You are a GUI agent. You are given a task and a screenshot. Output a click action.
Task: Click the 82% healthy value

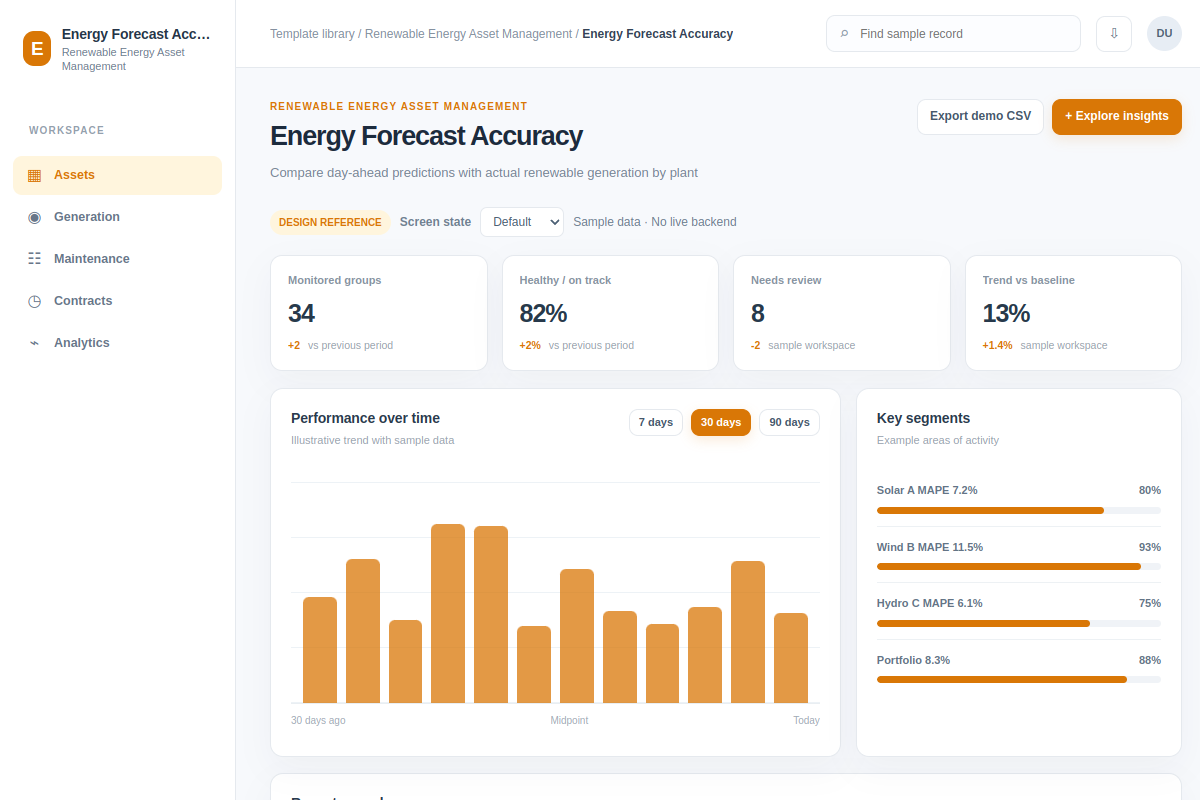pyautogui.click(x=543, y=313)
